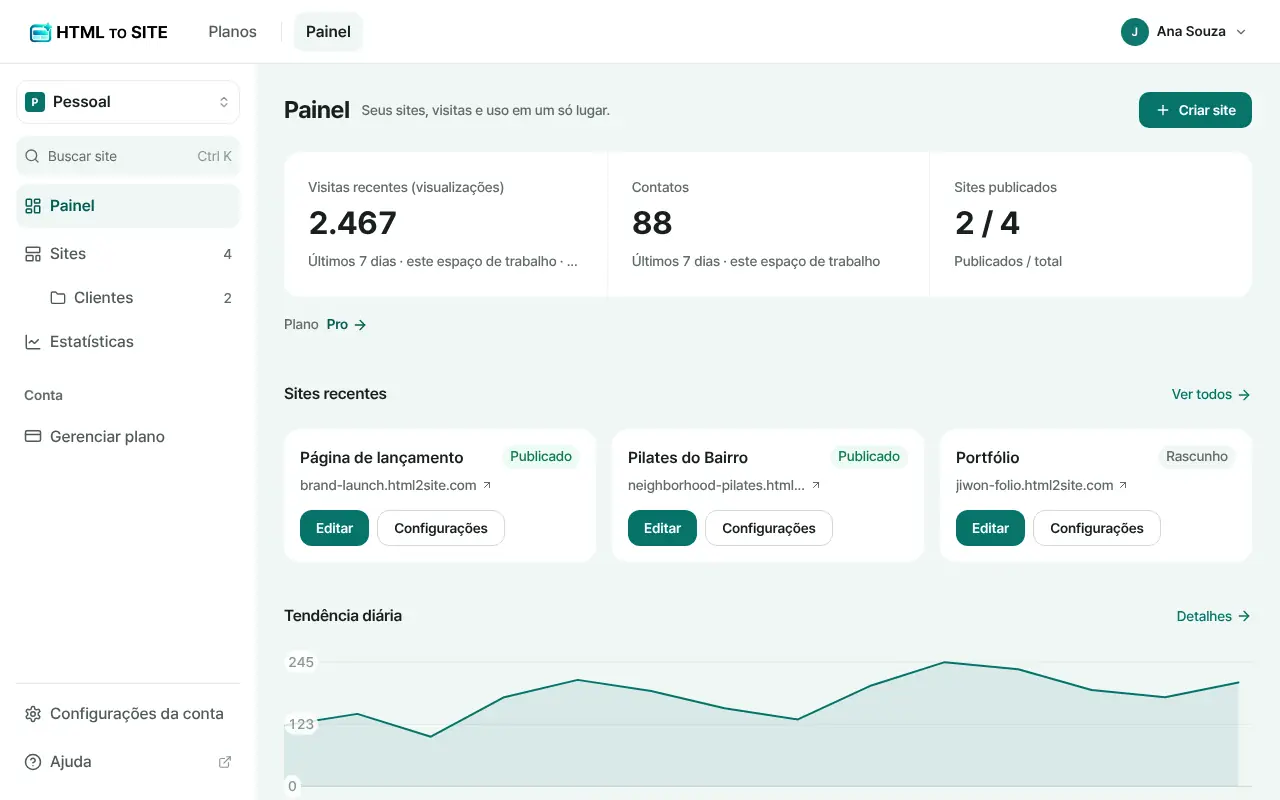1280x800 pixels.
Task: Edit the Portfólio site
Action: click(990, 528)
